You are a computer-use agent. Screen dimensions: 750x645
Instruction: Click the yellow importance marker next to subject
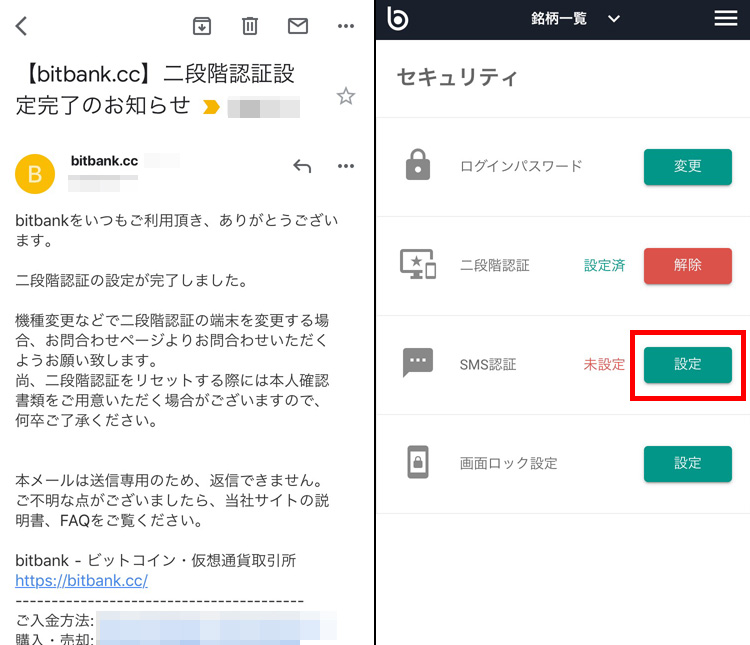click(x=211, y=107)
